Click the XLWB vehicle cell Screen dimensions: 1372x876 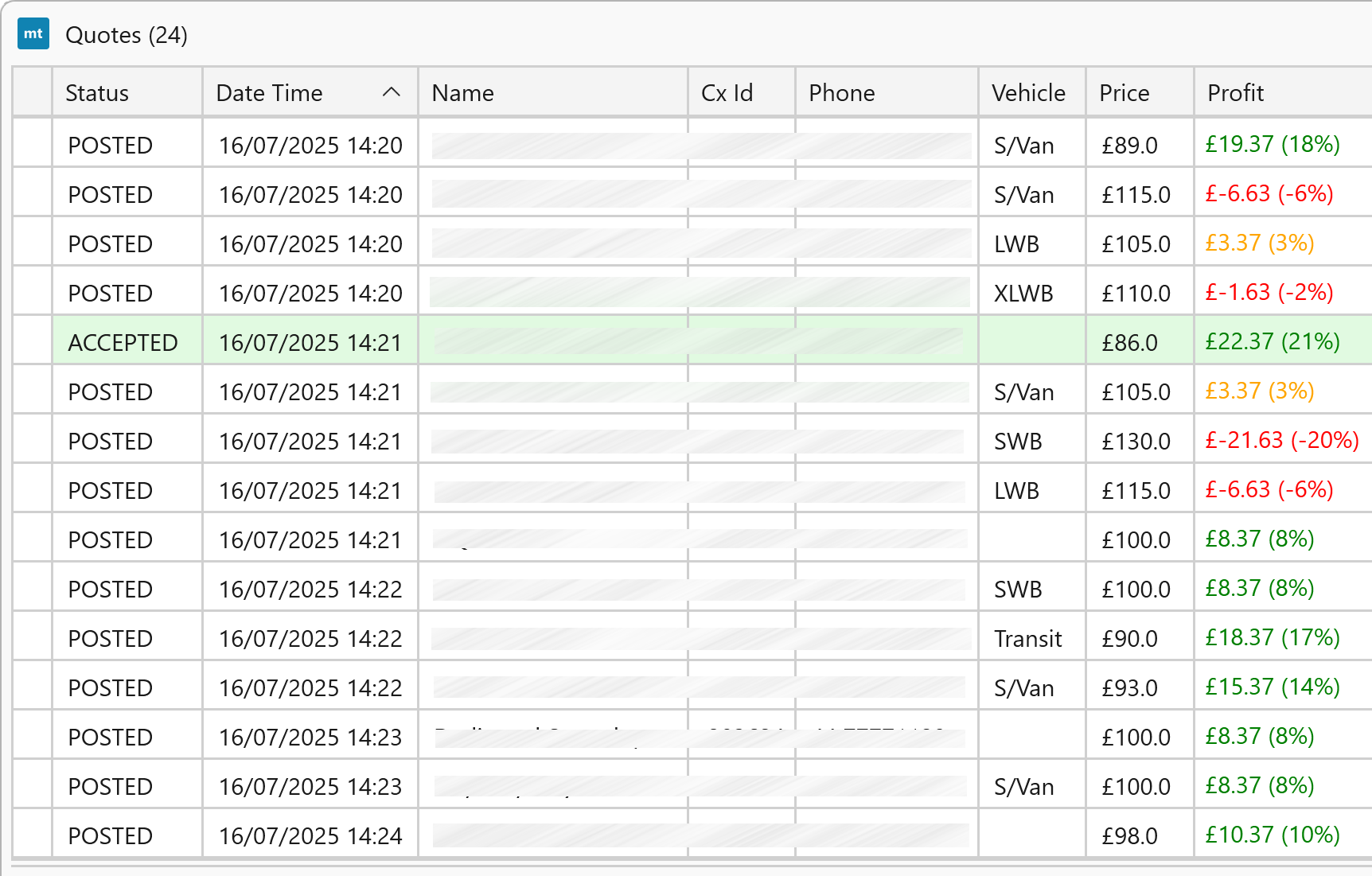pyautogui.click(x=1023, y=294)
